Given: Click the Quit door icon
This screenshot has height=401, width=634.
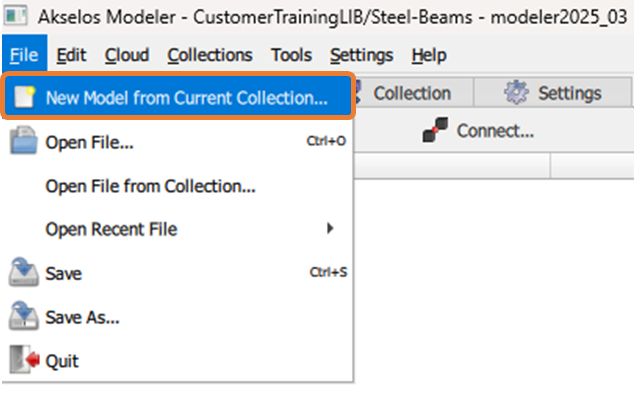Looking at the screenshot, I should point(24,359).
